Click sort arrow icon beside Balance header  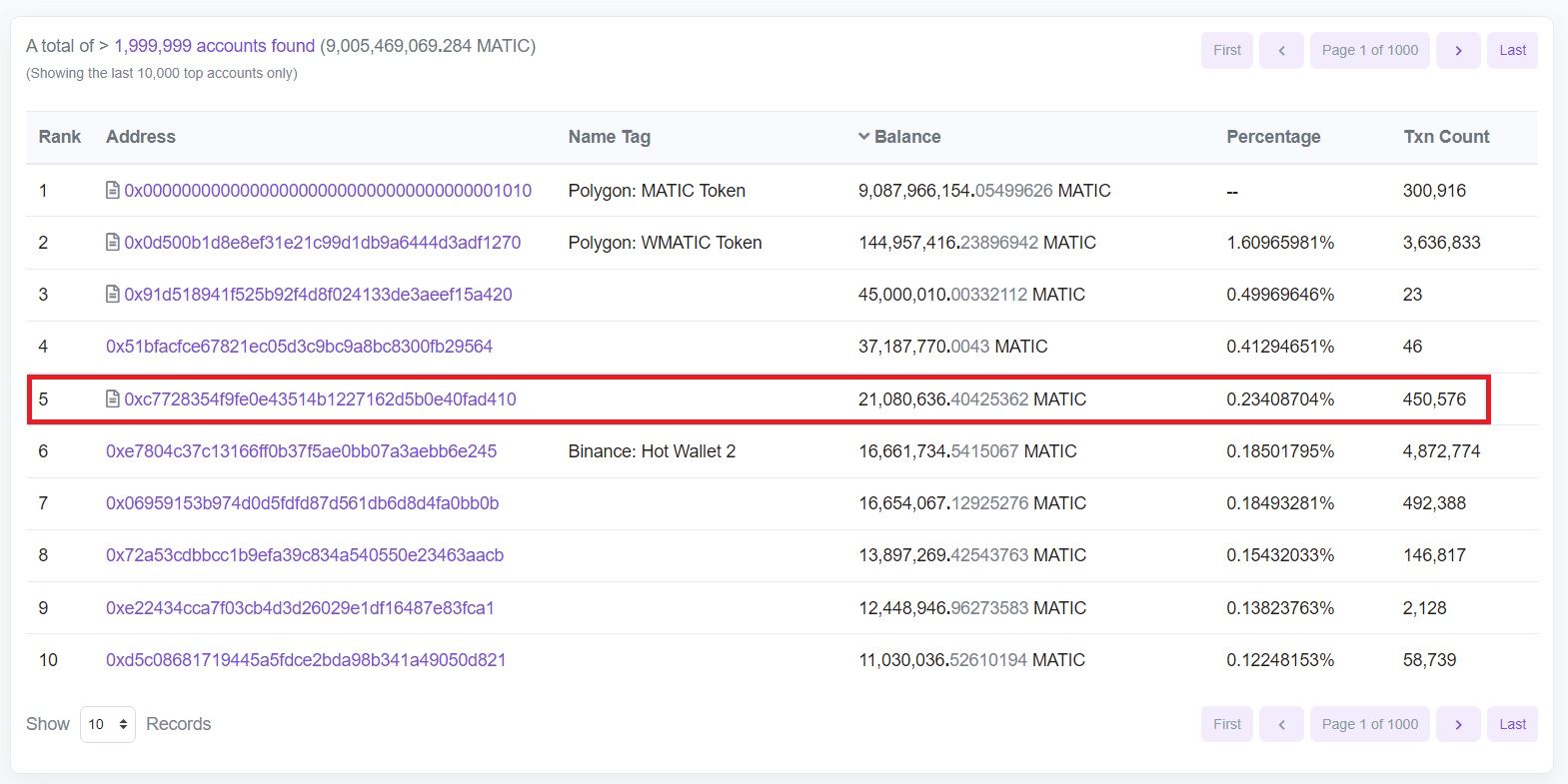point(863,137)
